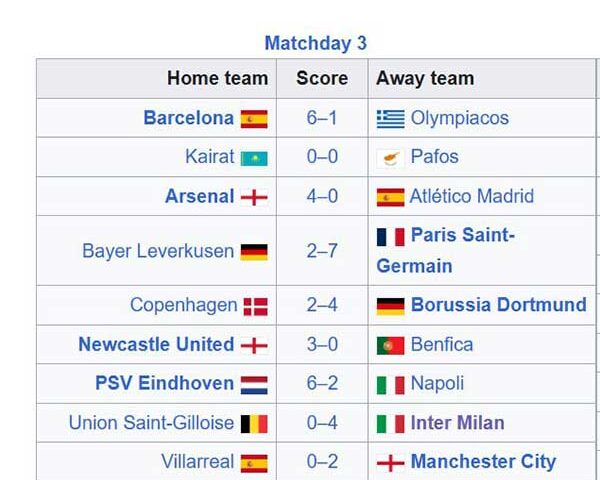
Task: Click the Greece flag next to Olympiacos
Action: click(390, 119)
